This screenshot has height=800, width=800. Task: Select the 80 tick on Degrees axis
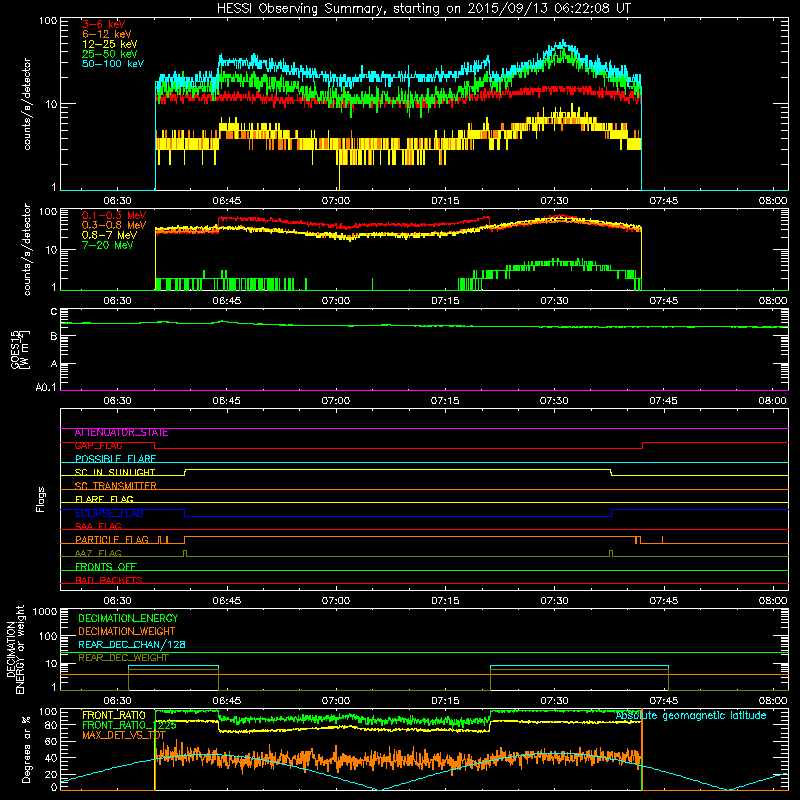tap(51, 725)
